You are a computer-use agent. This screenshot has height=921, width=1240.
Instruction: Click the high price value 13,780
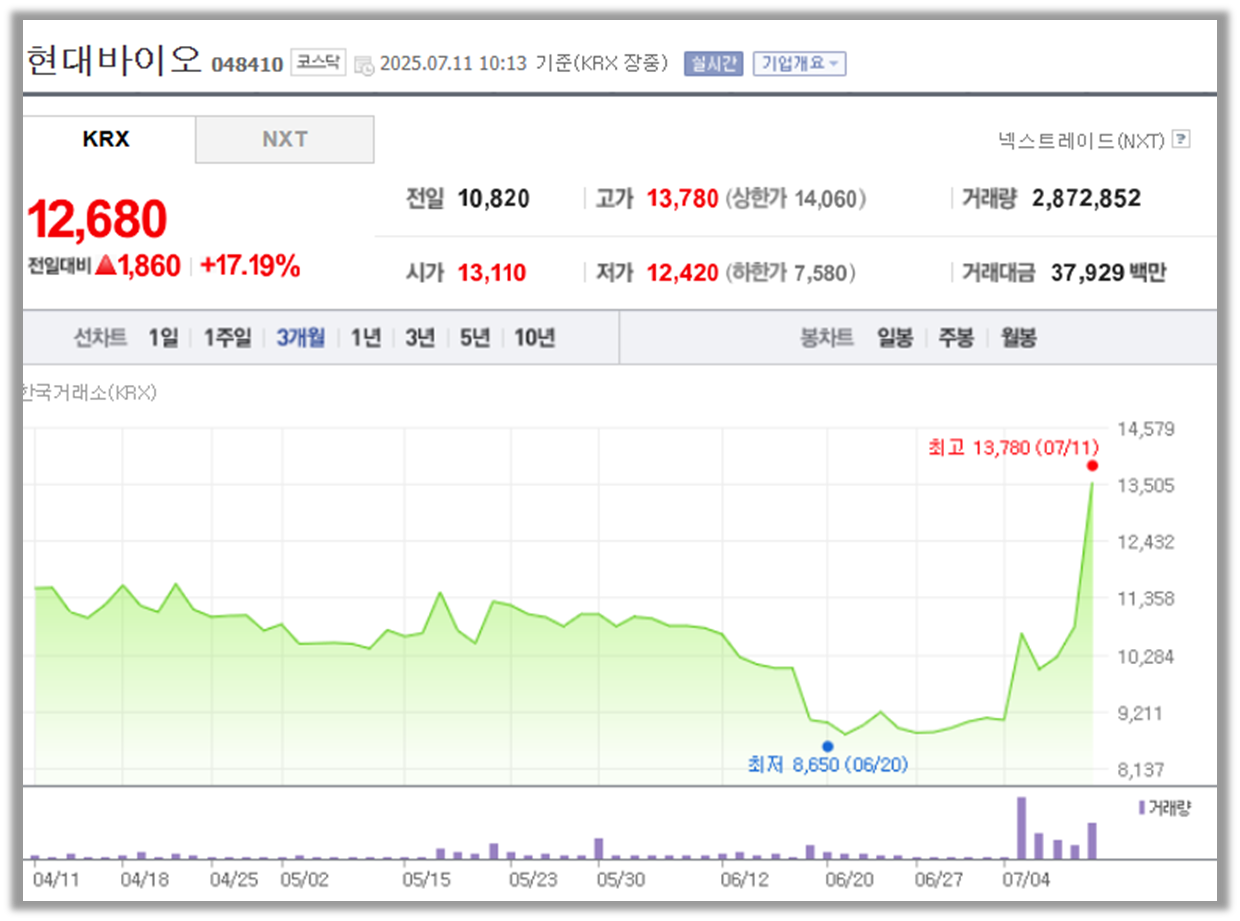(682, 199)
